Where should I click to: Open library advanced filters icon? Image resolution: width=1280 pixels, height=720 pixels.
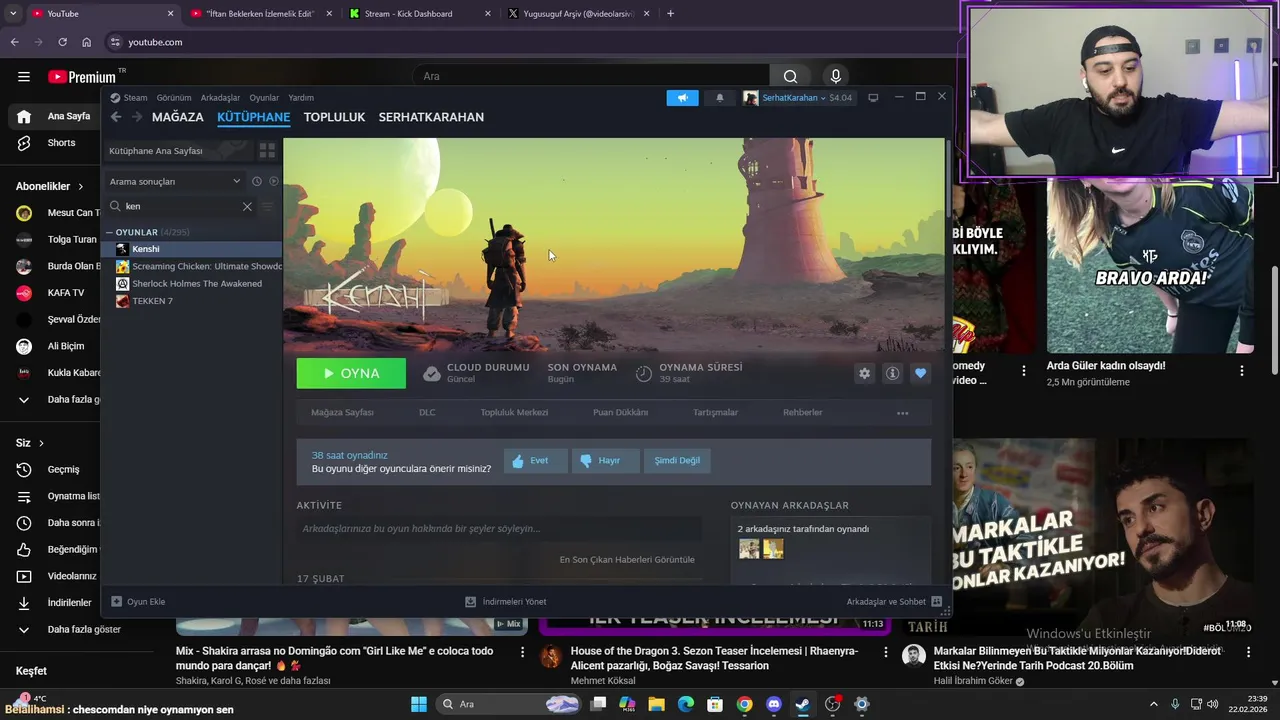267,206
